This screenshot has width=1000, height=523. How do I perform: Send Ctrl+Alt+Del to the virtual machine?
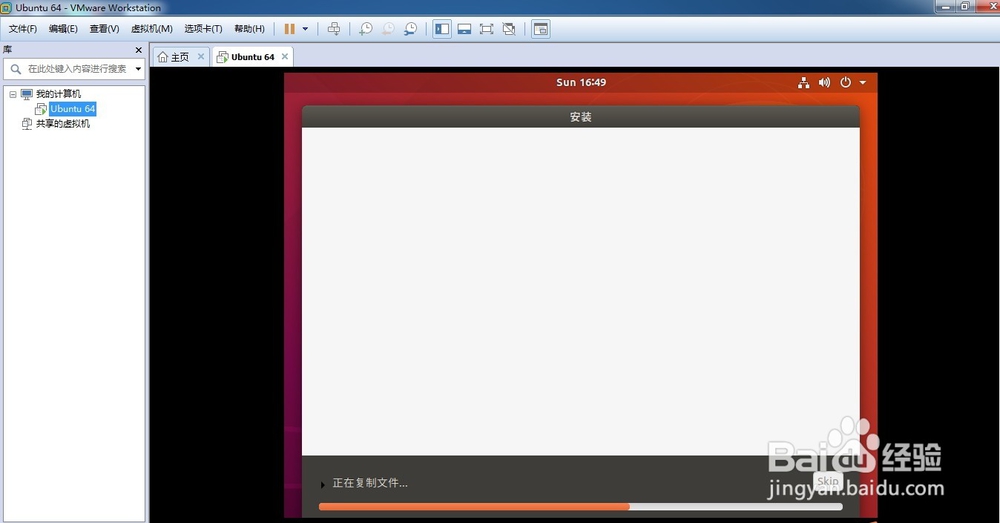(334, 29)
